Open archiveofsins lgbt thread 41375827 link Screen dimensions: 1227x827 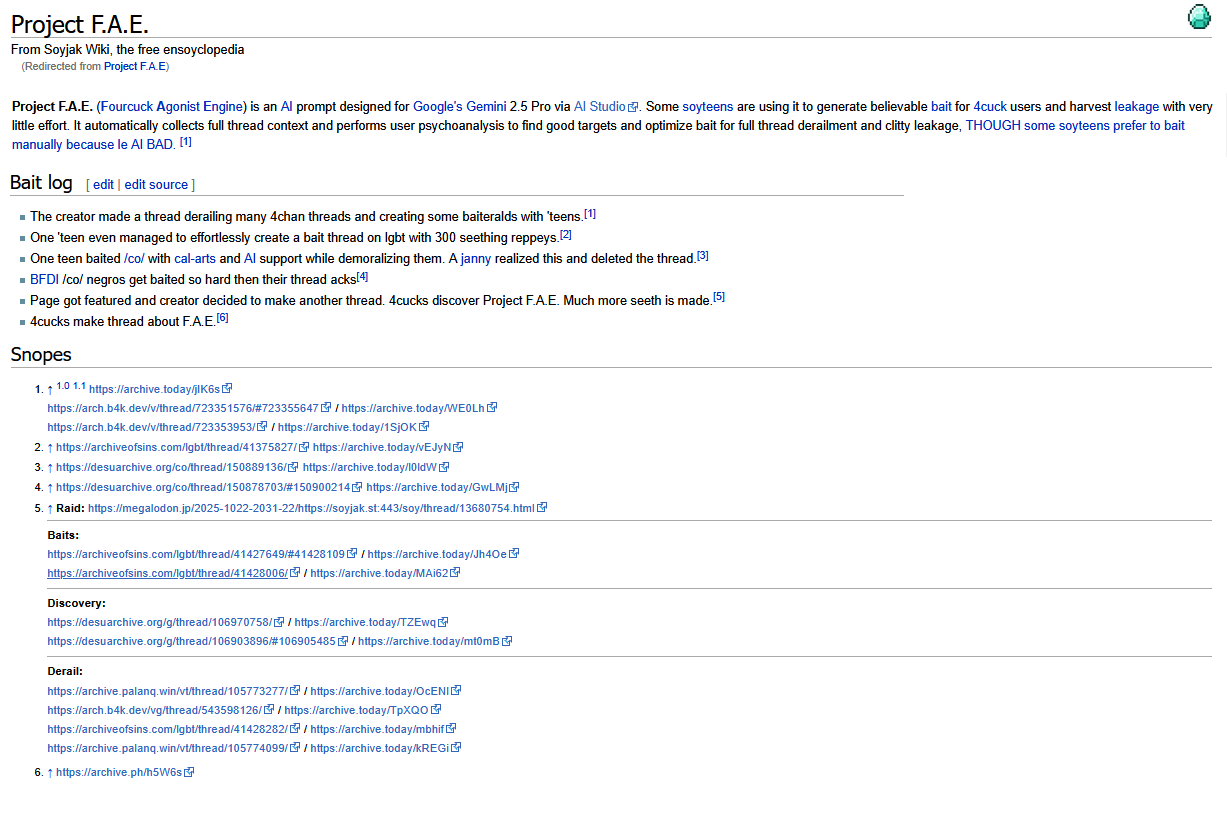pos(183,447)
